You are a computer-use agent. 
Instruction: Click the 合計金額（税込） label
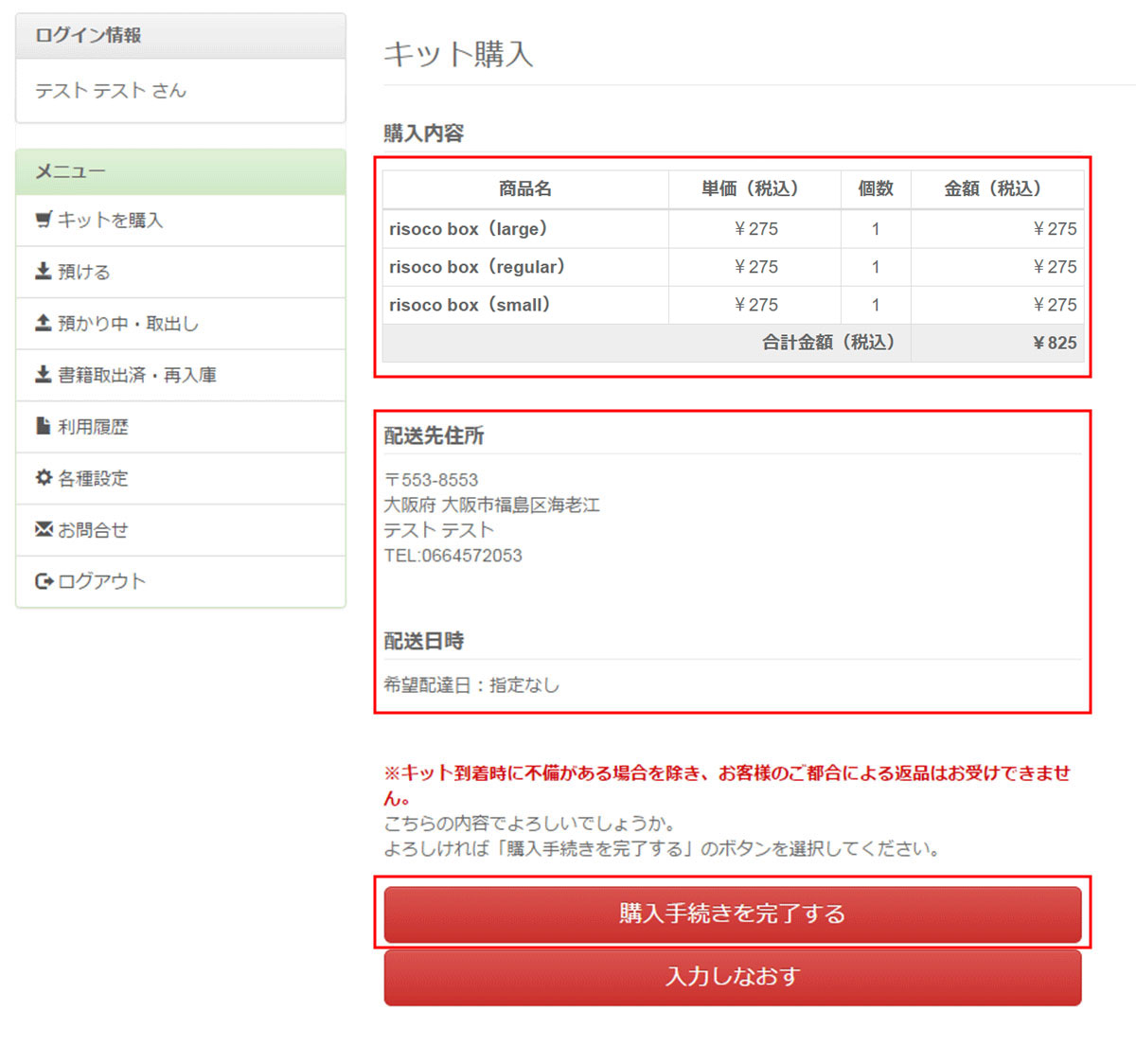click(828, 343)
